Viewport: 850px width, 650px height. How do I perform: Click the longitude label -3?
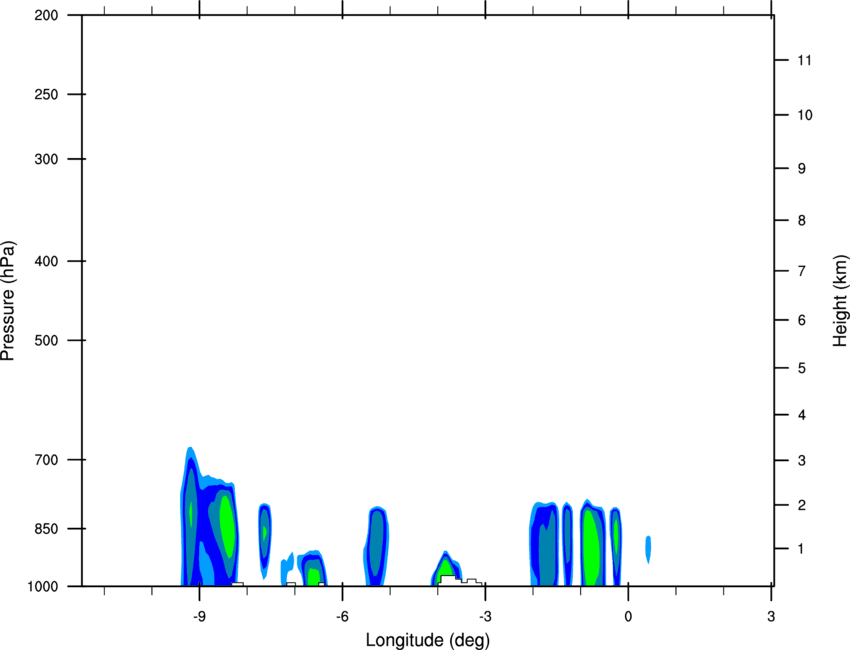click(485, 617)
